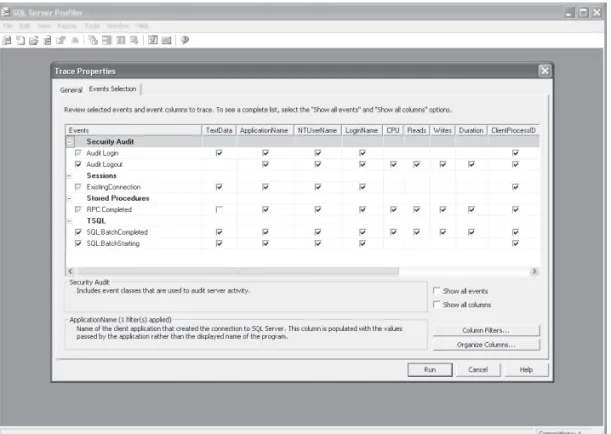
Task: Uncheck CPU for Audit Logout
Action: click(x=393, y=164)
